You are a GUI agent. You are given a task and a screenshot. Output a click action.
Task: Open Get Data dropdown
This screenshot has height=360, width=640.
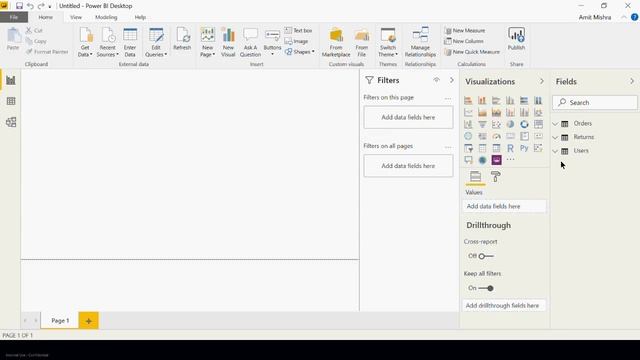tap(85, 42)
